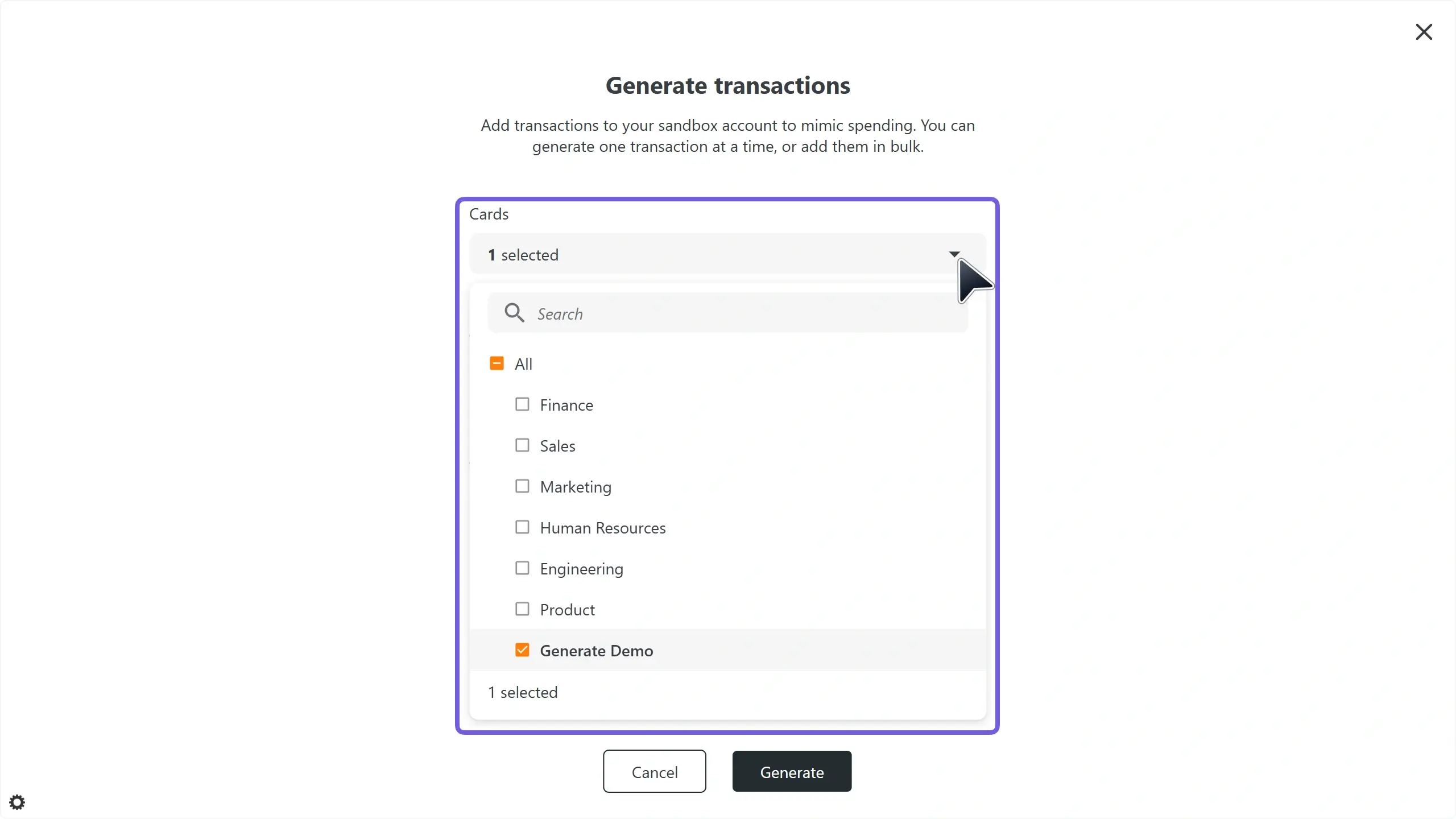Click the magnifying glass search icon

point(514,313)
